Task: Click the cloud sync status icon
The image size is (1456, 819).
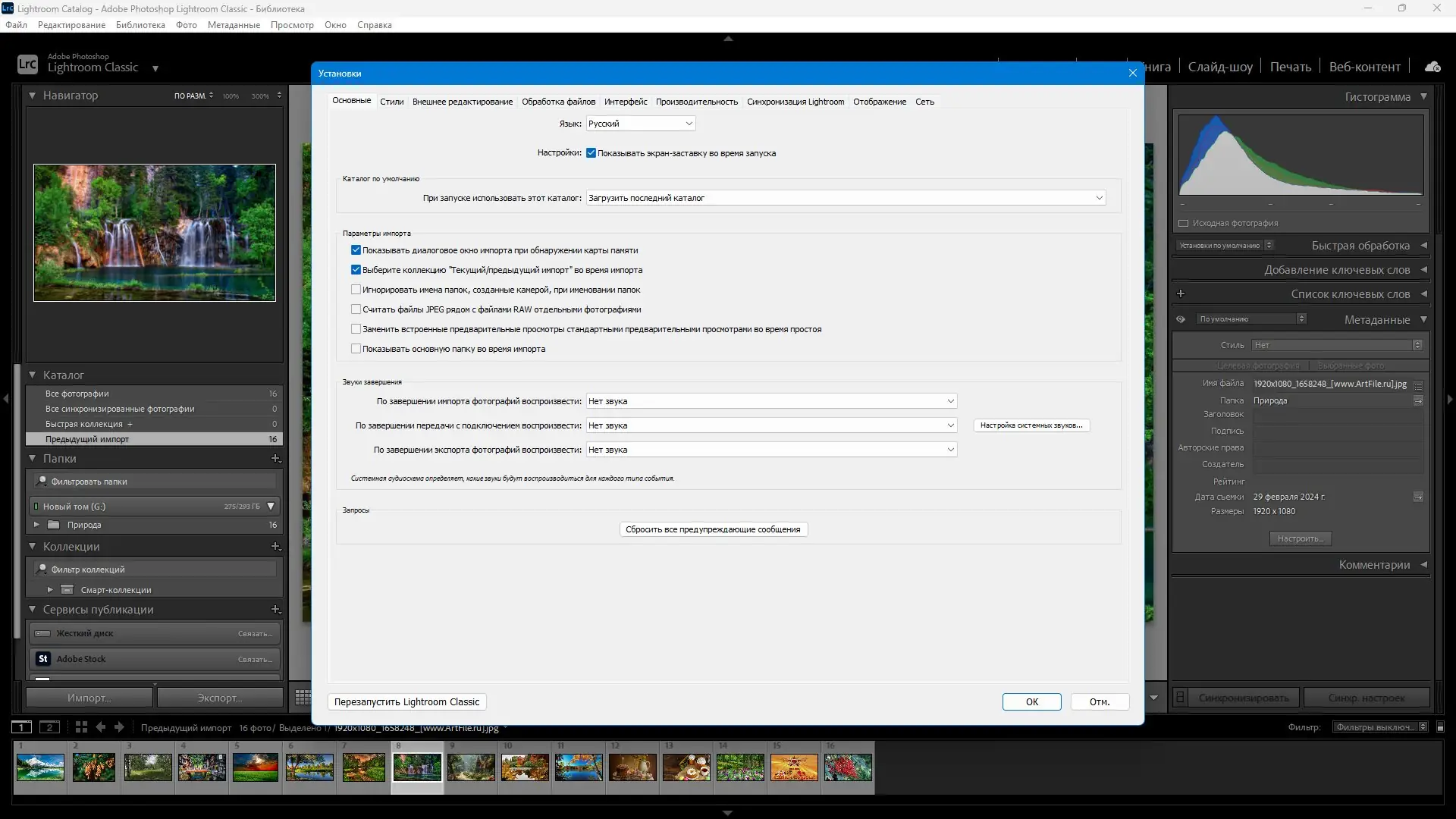Action: [1432, 67]
